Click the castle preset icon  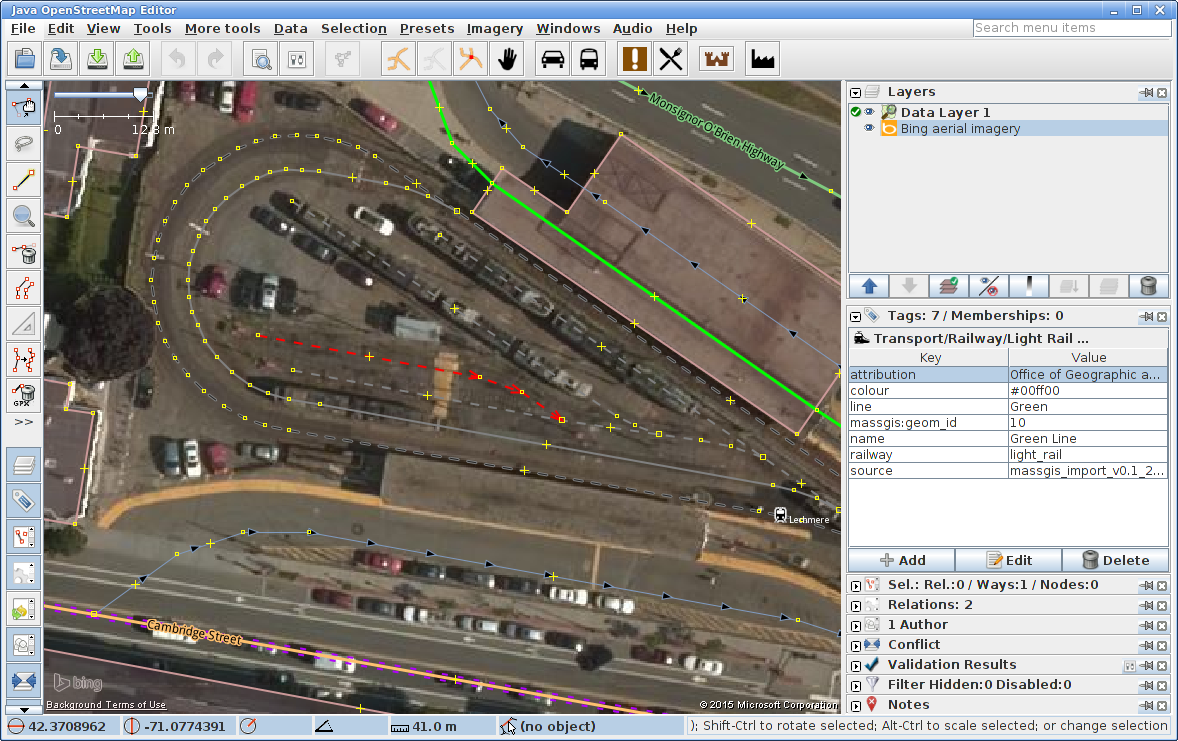[x=716, y=59]
